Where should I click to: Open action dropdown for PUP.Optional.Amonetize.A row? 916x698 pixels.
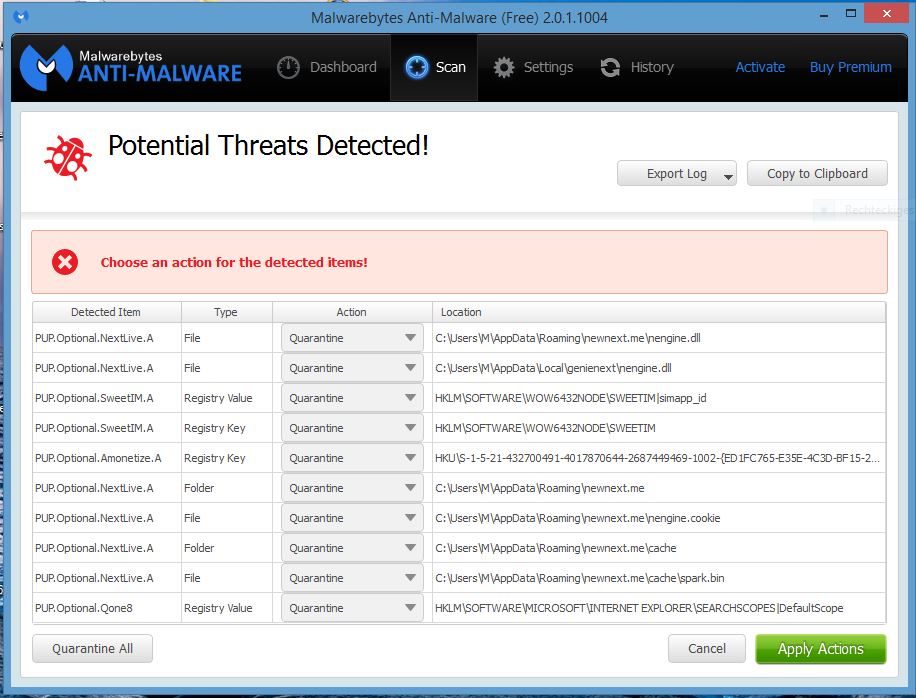point(352,458)
